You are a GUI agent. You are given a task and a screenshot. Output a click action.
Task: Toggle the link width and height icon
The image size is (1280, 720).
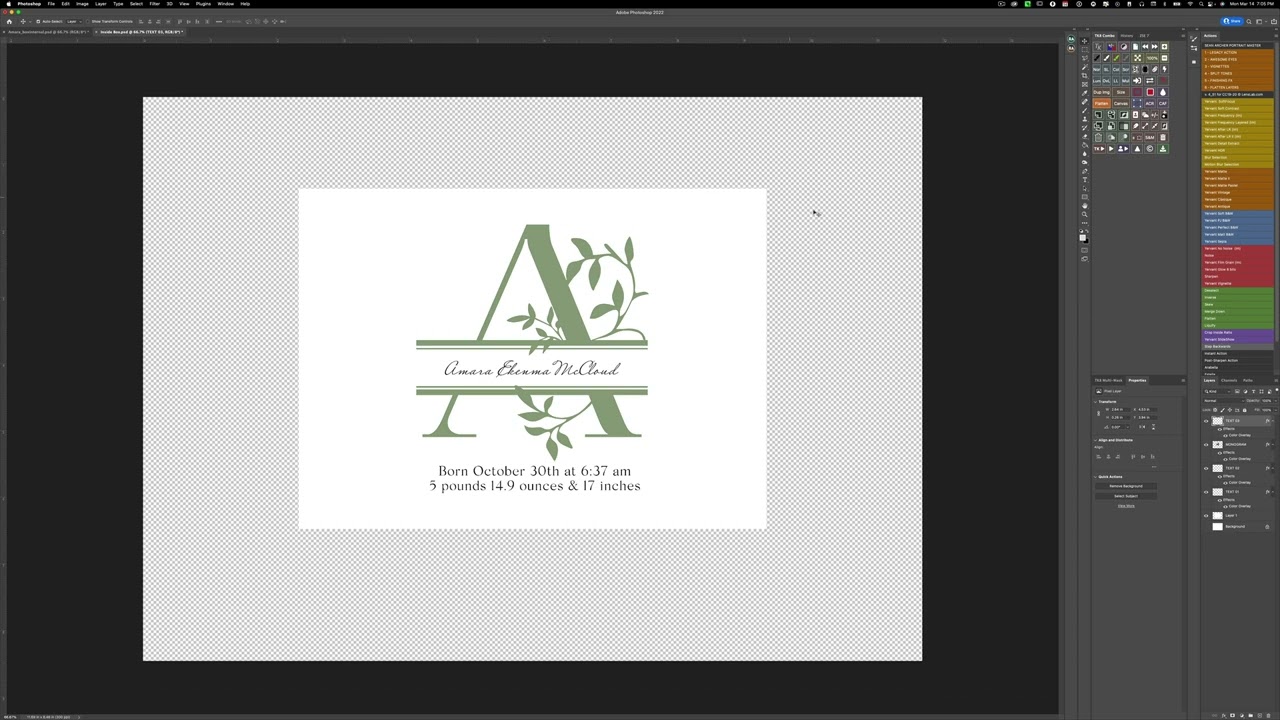click(x=1098, y=413)
